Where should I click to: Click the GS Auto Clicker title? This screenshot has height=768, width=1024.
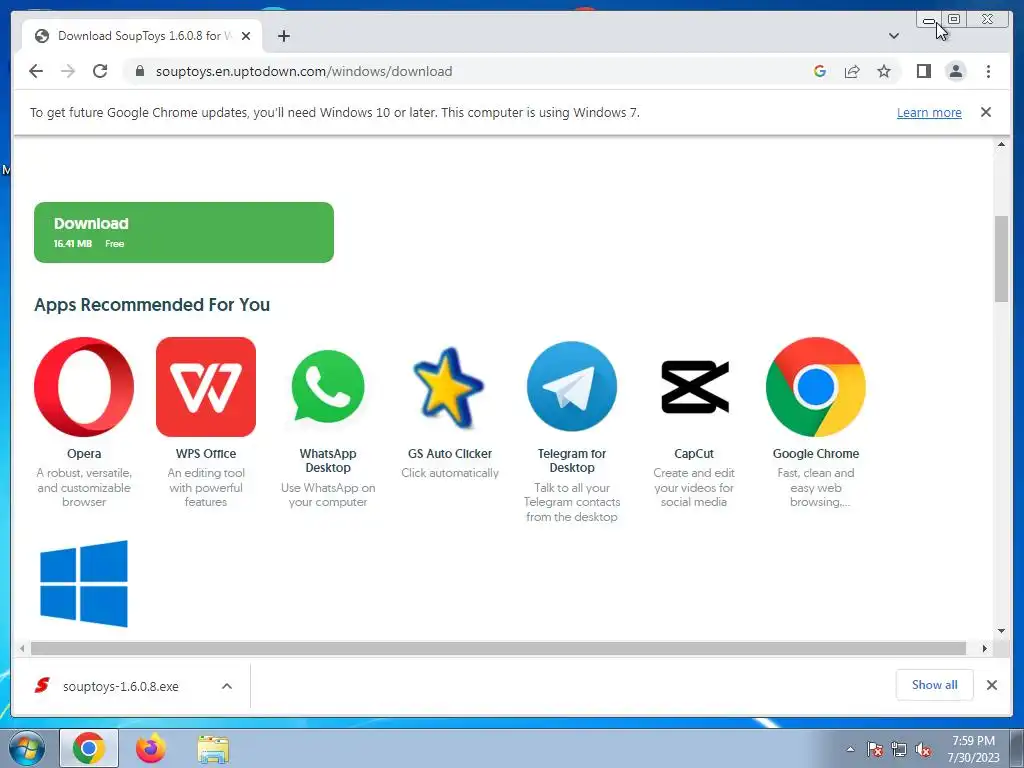449,453
